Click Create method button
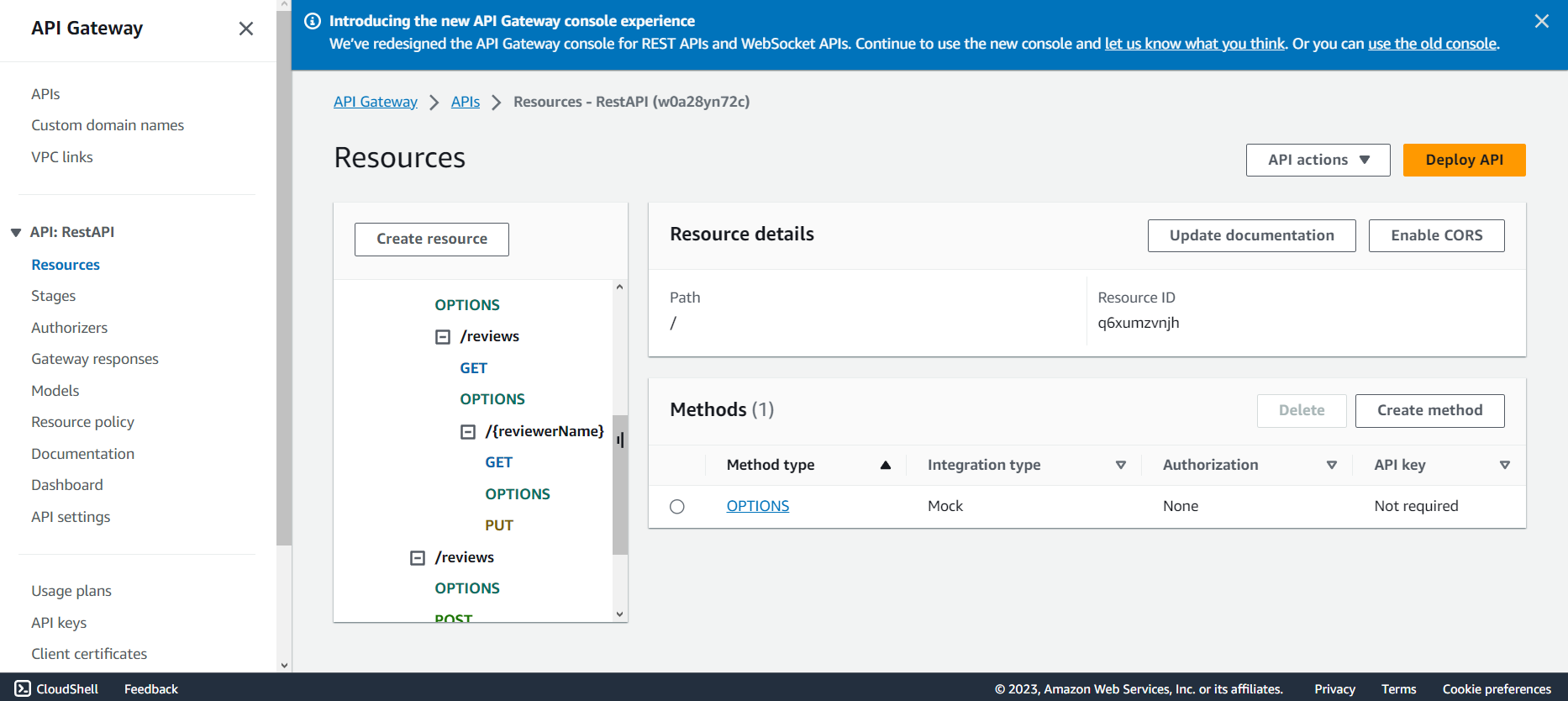 point(1429,410)
